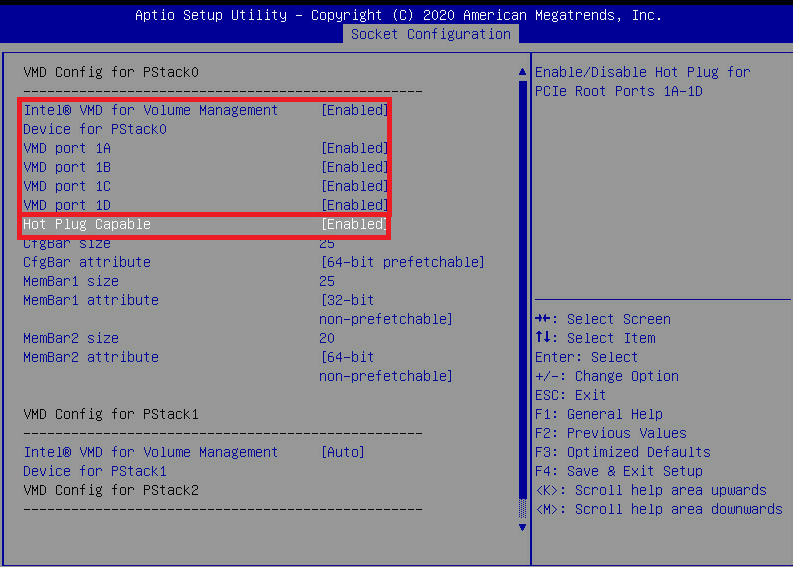Click the vertical scrollbar track of the settings list
The width and height of the screenshot is (793, 567).
[x=522, y=298]
